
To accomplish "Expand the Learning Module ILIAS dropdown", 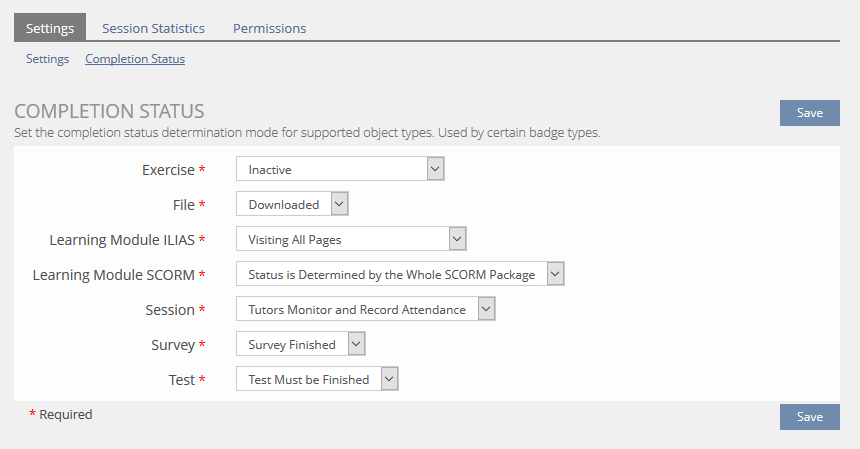I will [351, 239].
